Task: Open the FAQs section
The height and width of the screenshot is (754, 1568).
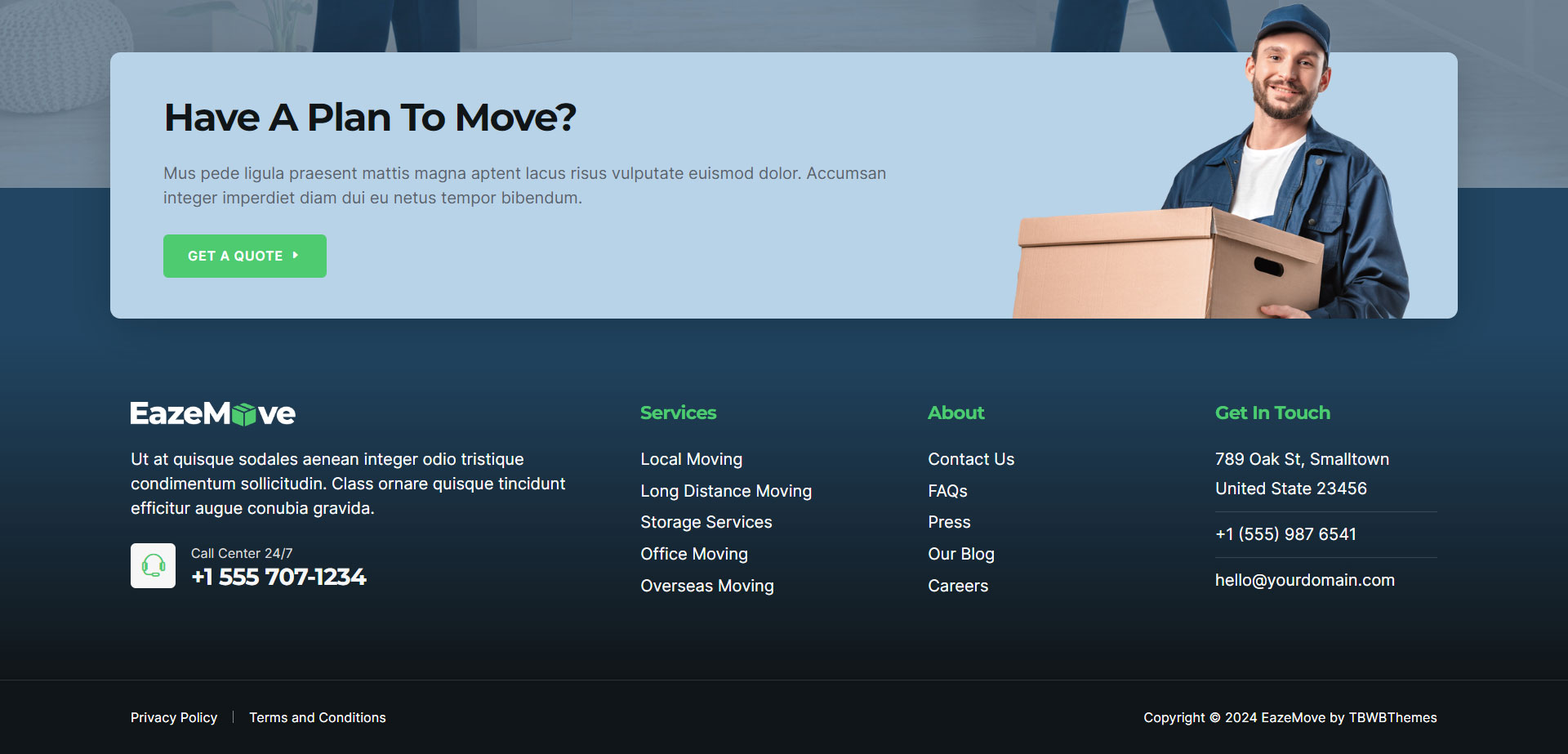Action: tap(947, 491)
